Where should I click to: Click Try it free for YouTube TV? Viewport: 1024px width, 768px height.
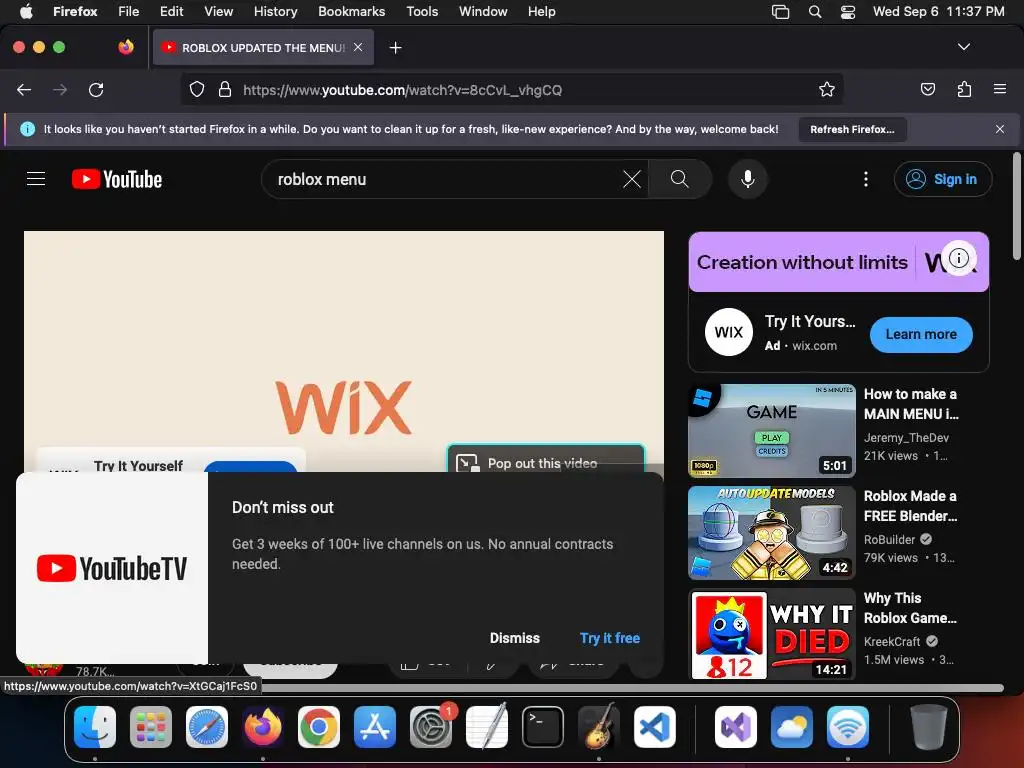[609, 638]
